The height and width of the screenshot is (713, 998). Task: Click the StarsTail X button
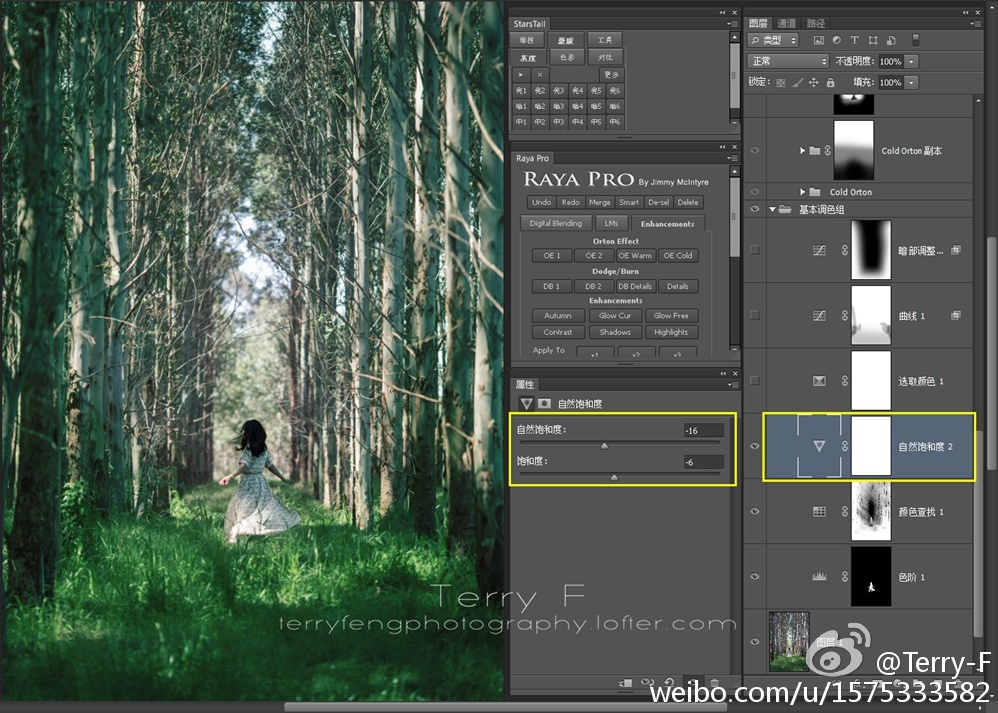[540, 74]
